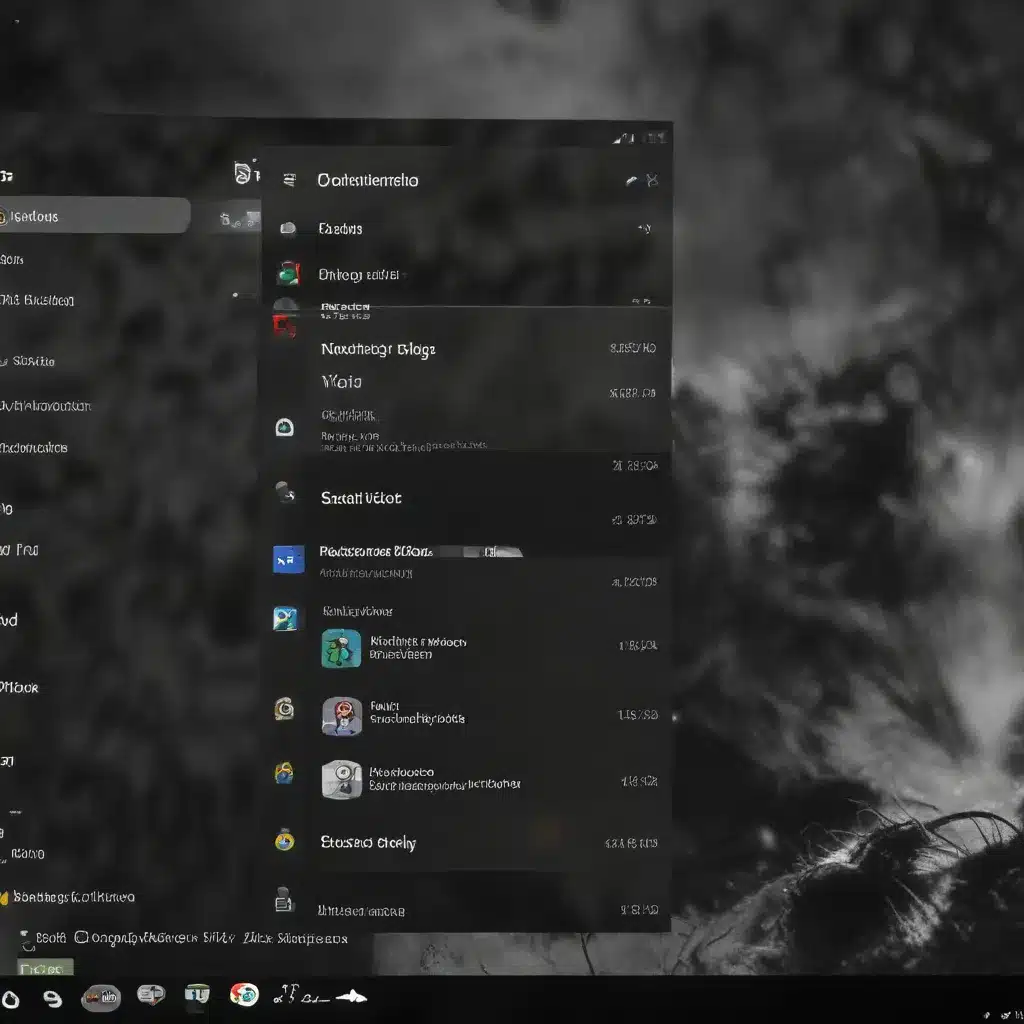The width and height of the screenshot is (1024, 1024).
Task: Adjust the horizontal bar next to blue icon row
Action: [482, 552]
